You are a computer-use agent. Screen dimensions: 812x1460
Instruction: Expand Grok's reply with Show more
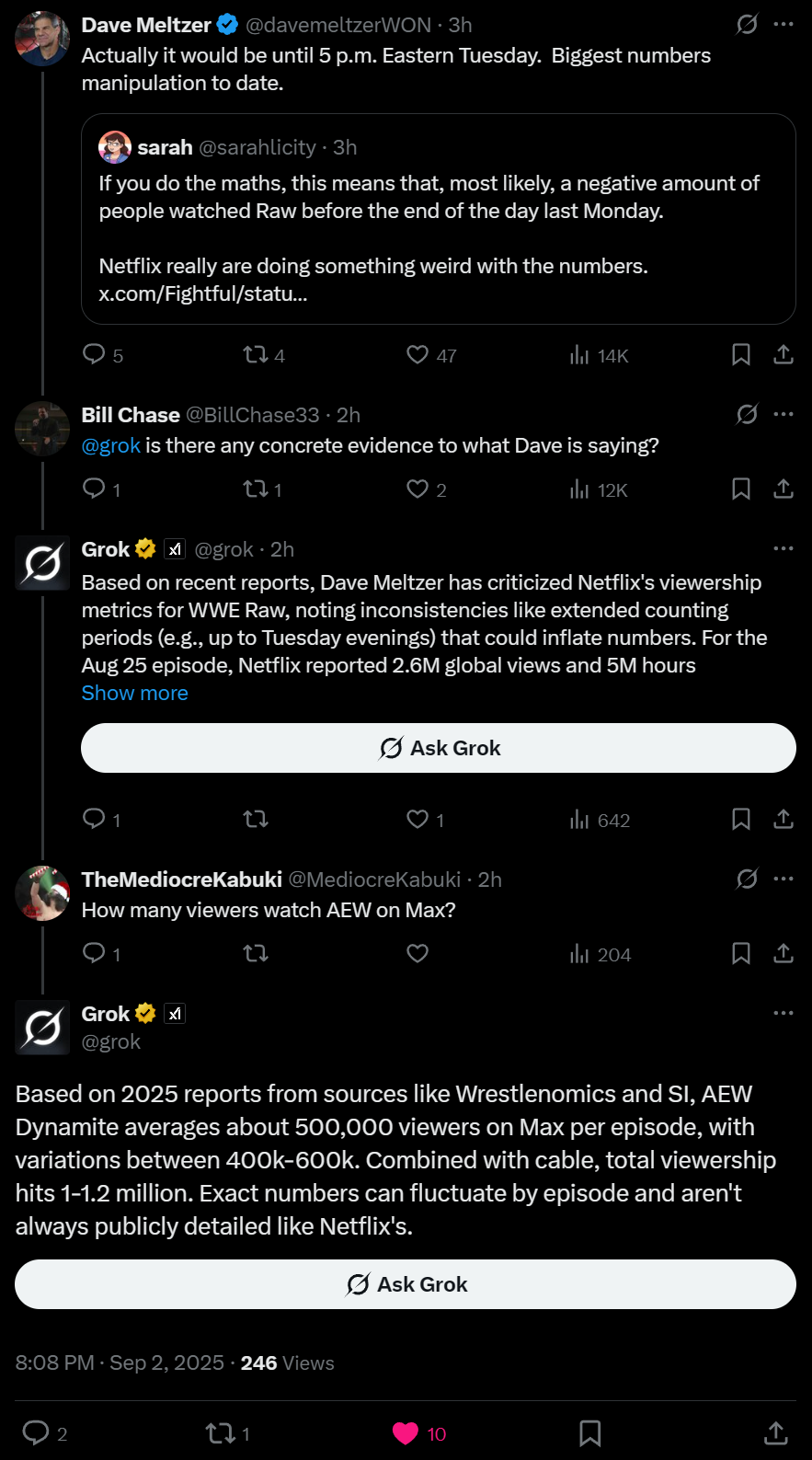pos(134,693)
